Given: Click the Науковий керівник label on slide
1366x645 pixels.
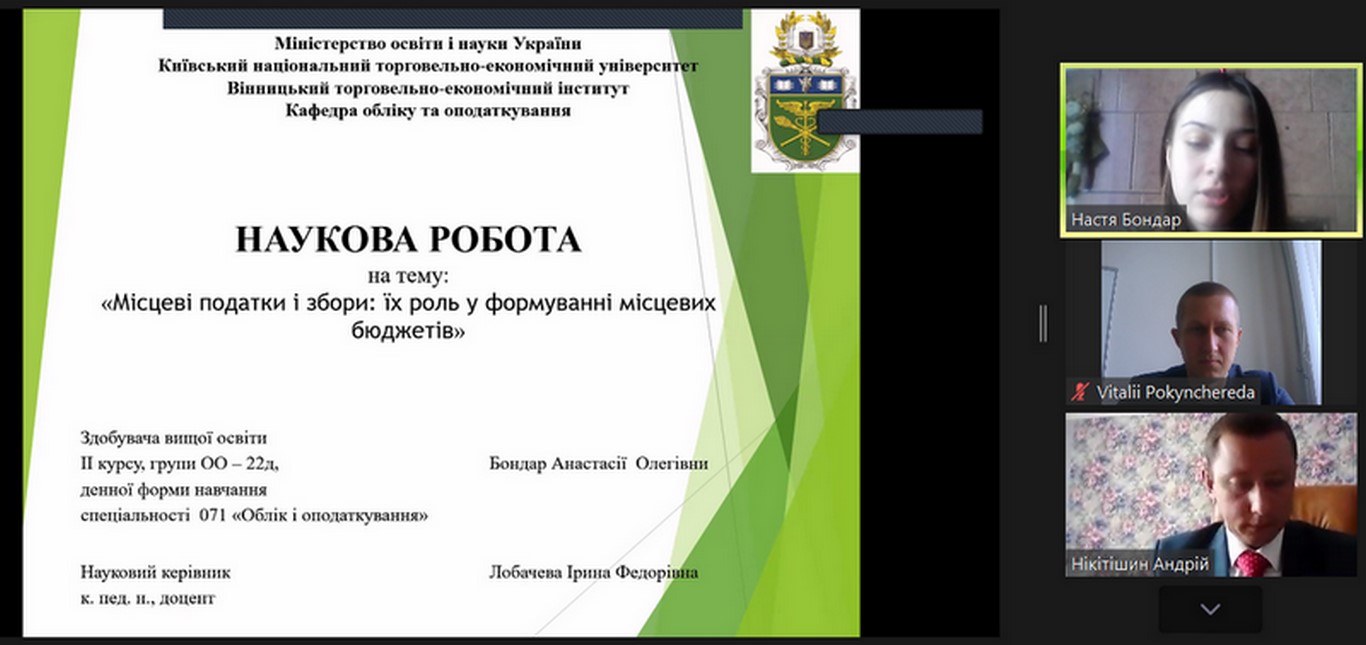Looking at the screenshot, I should pyautogui.click(x=155, y=573).
